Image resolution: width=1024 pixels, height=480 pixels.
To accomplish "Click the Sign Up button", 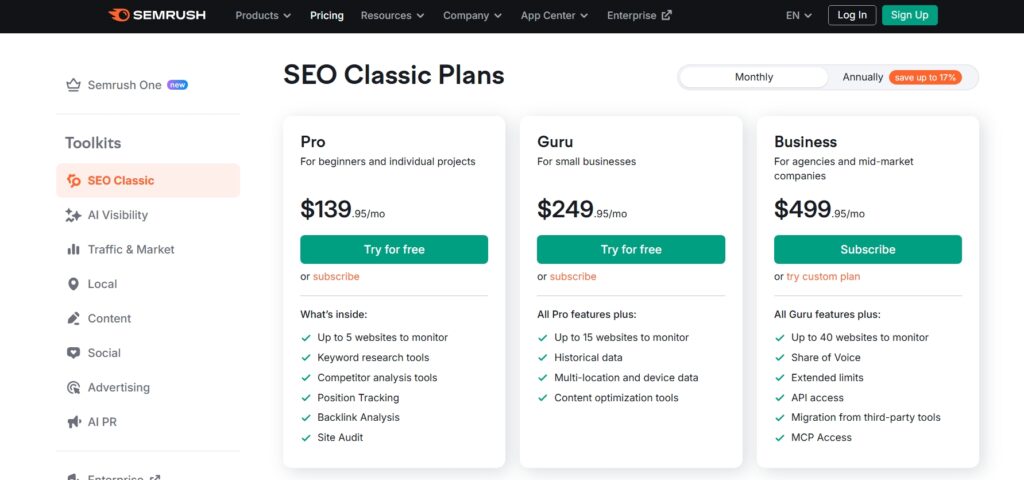I will (909, 15).
